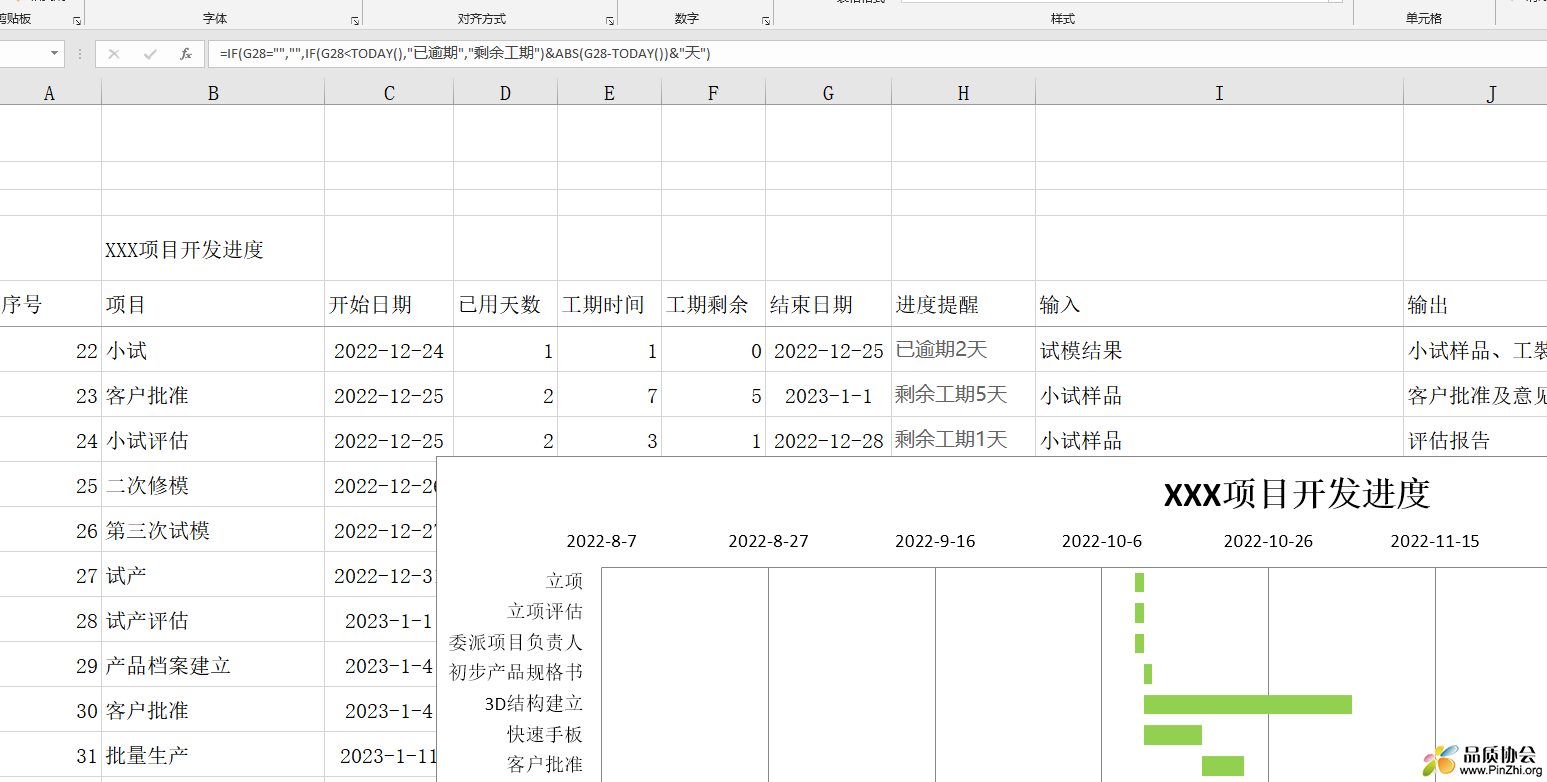Select the 试产评估 project cell

[x=213, y=620]
